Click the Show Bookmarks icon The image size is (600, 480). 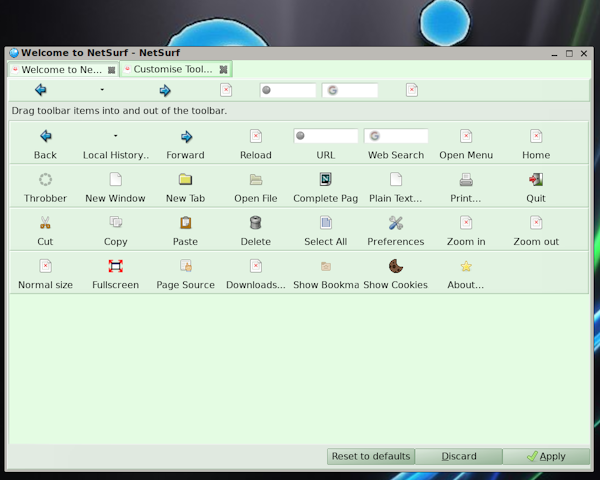326,266
